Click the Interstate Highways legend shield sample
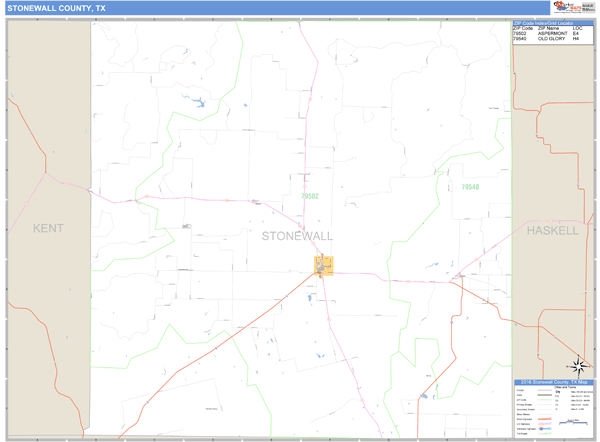The image size is (600, 442). 541,429
